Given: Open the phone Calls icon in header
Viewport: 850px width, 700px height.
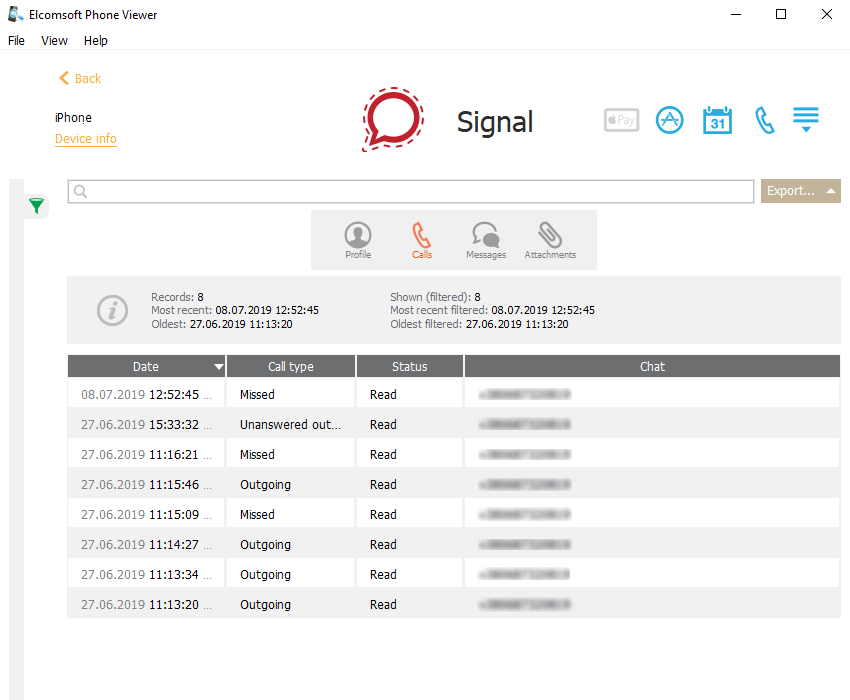Looking at the screenshot, I should (764, 120).
